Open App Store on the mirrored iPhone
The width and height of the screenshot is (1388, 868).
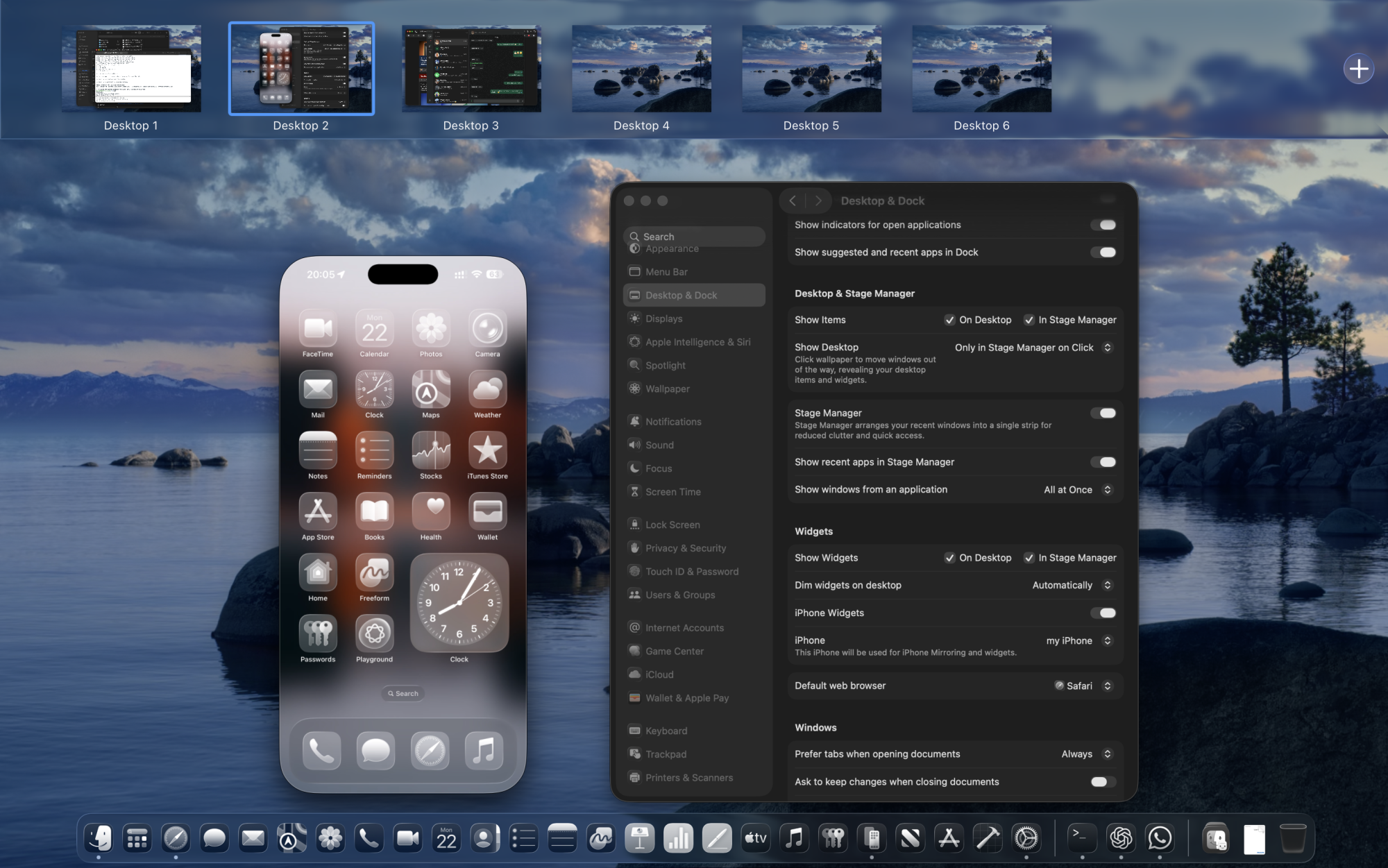318,511
